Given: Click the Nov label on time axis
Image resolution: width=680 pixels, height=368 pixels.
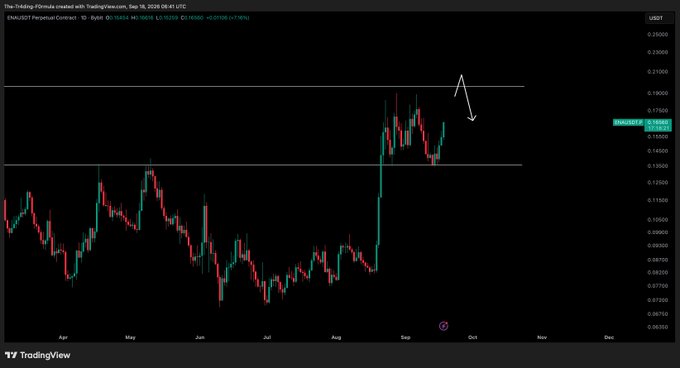Looking at the screenshot, I should coord(542,337).
